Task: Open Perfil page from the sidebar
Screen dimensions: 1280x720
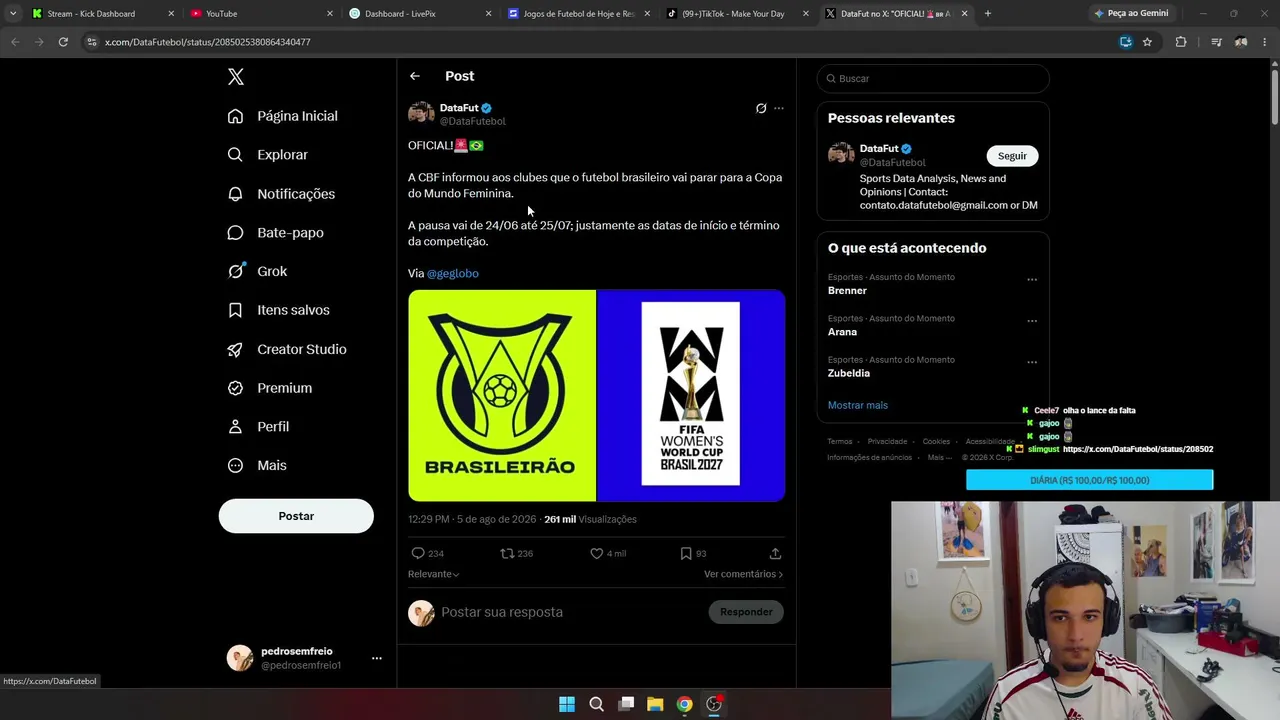Action: click(x=259, y=427)
